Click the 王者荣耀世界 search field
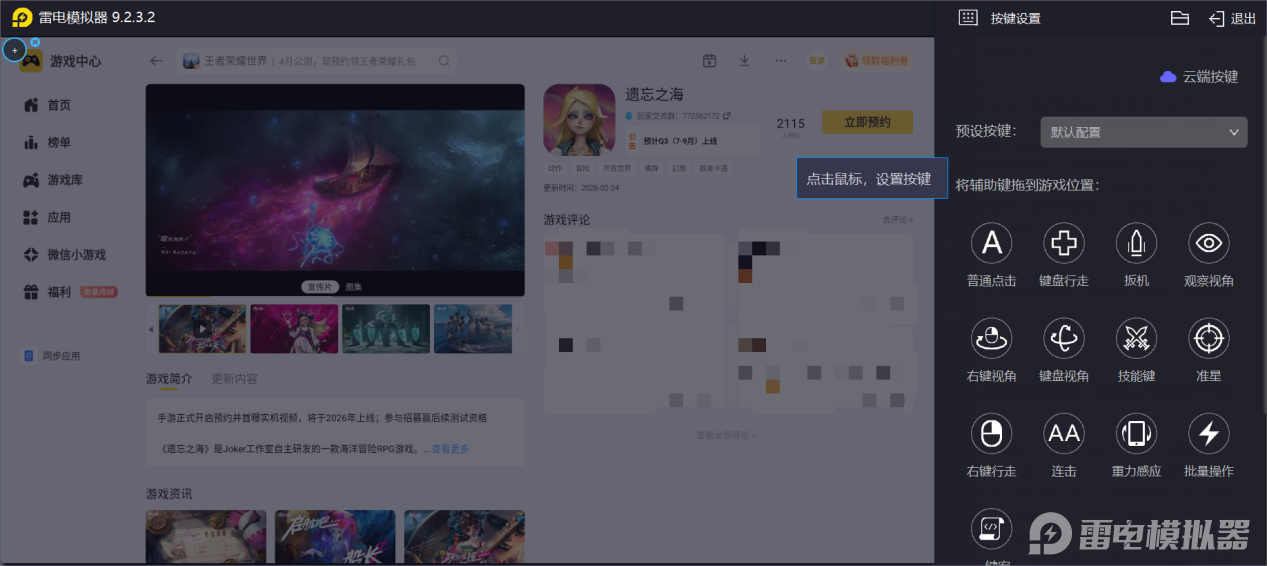This screenshot has height=566, width=1267. point(316,61)
